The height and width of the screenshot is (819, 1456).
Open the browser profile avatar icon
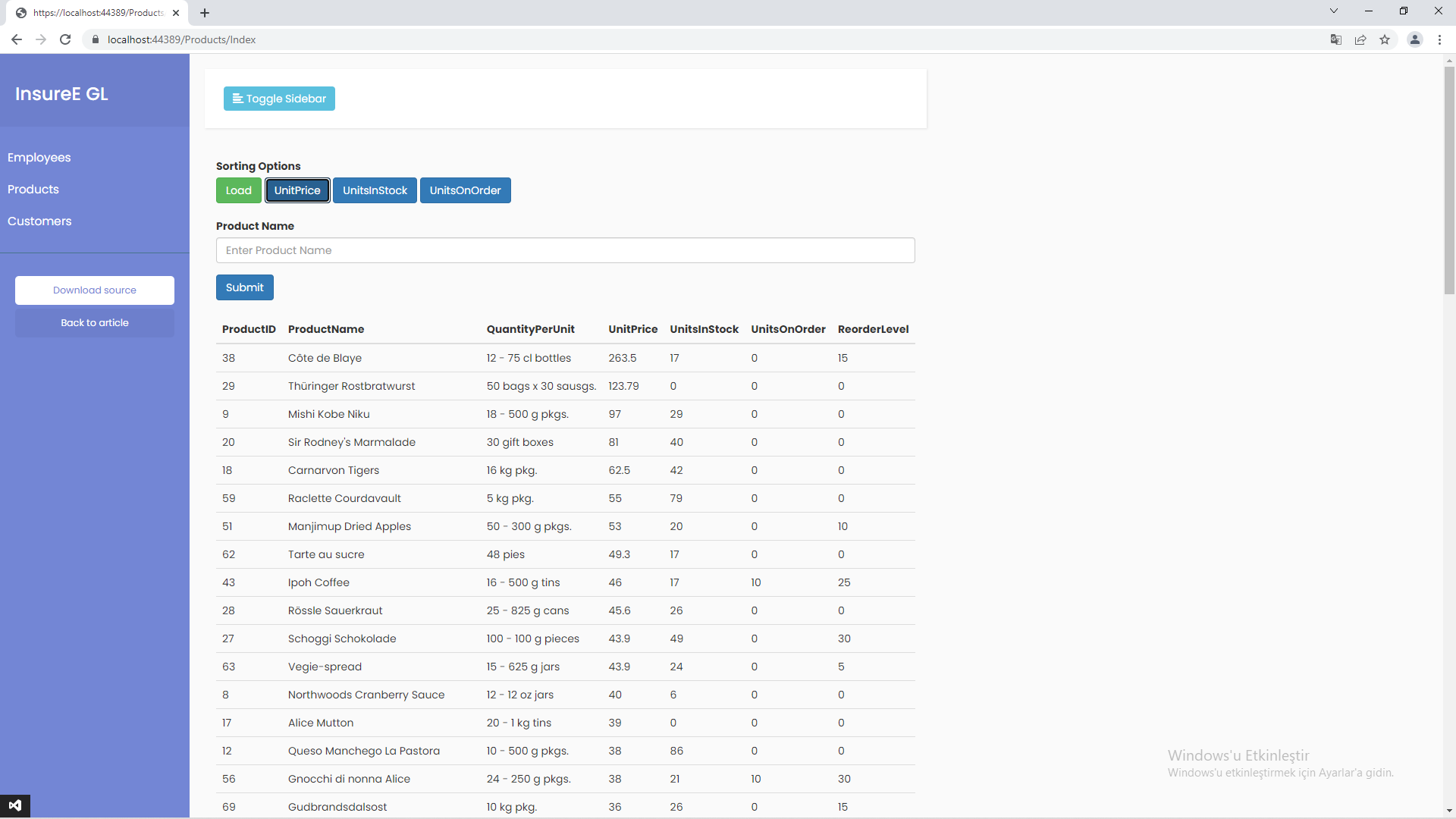[x=1415, y=39]
